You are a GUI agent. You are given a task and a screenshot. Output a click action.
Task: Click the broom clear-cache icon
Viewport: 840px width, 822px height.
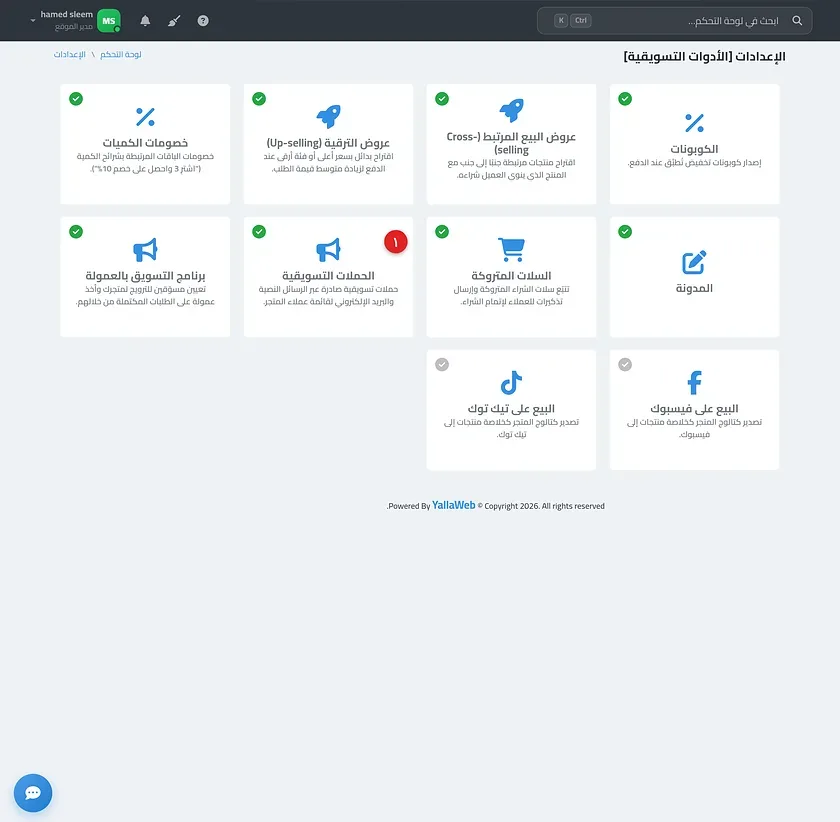[174, 21]
